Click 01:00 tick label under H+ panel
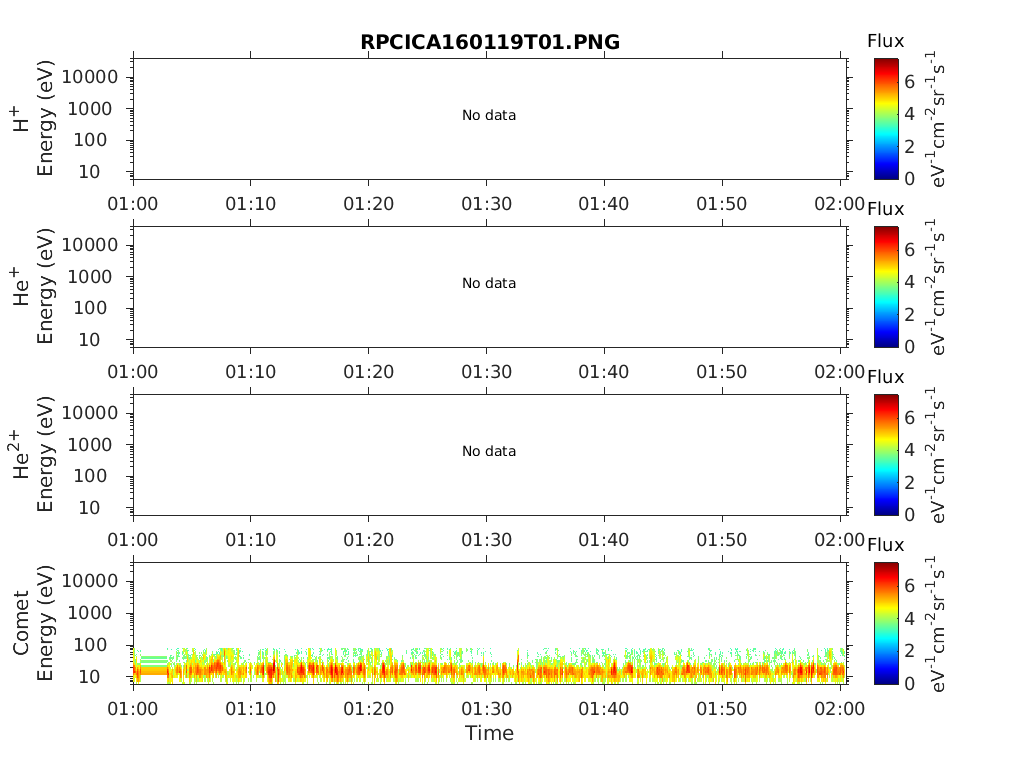 tap(133, 204)
